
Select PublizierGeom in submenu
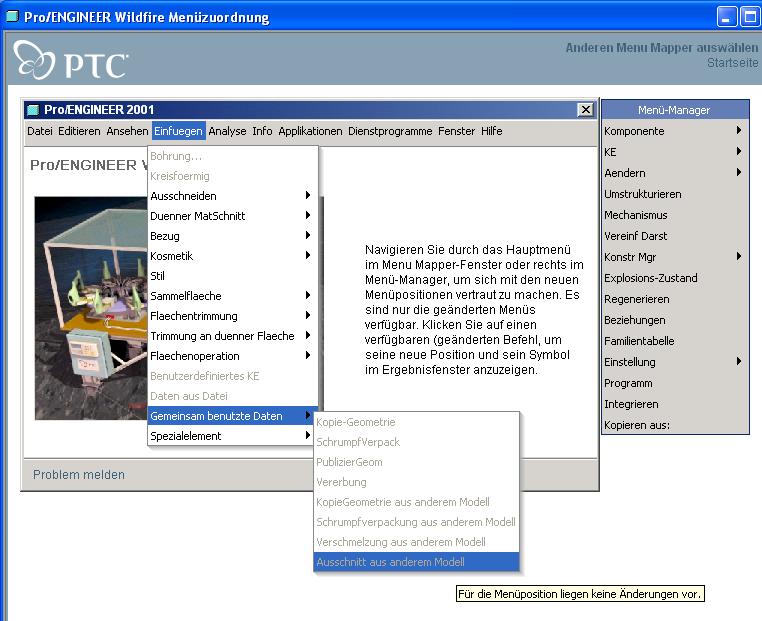[416, 462]
